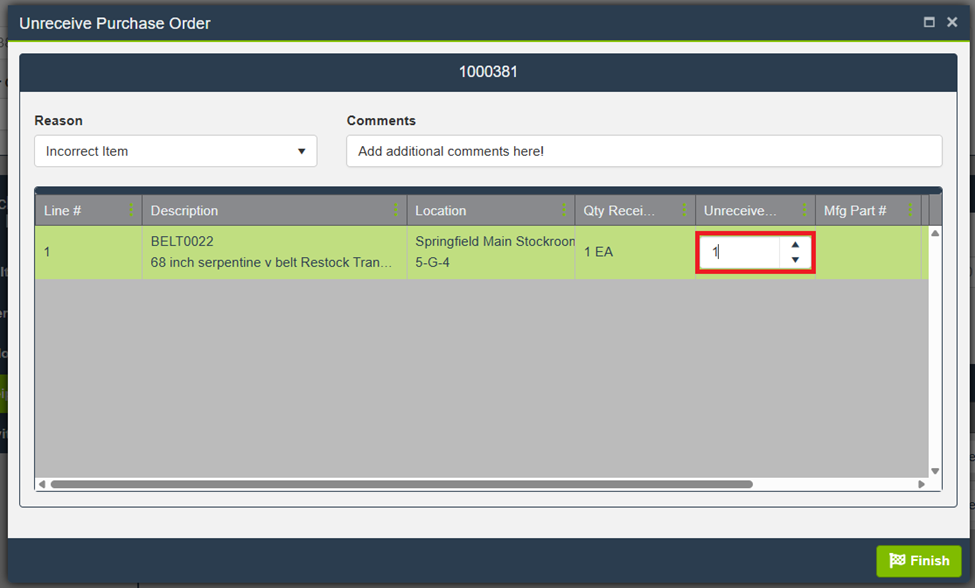Click the horizontal scrollbar in the grid
The image size is (975, 588).
click(x=400, y=484)
